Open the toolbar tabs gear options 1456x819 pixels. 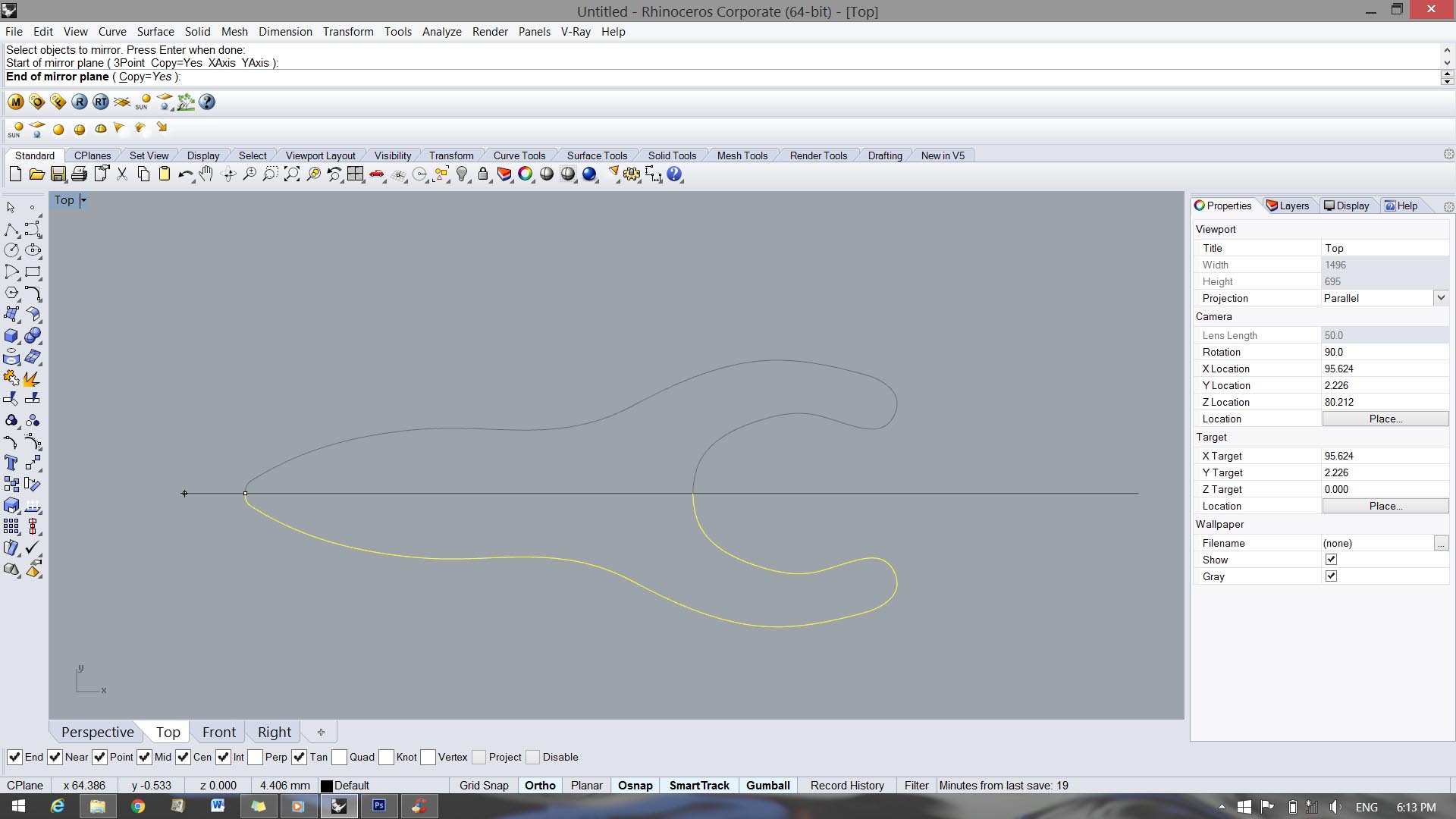tap(1448, 155)
